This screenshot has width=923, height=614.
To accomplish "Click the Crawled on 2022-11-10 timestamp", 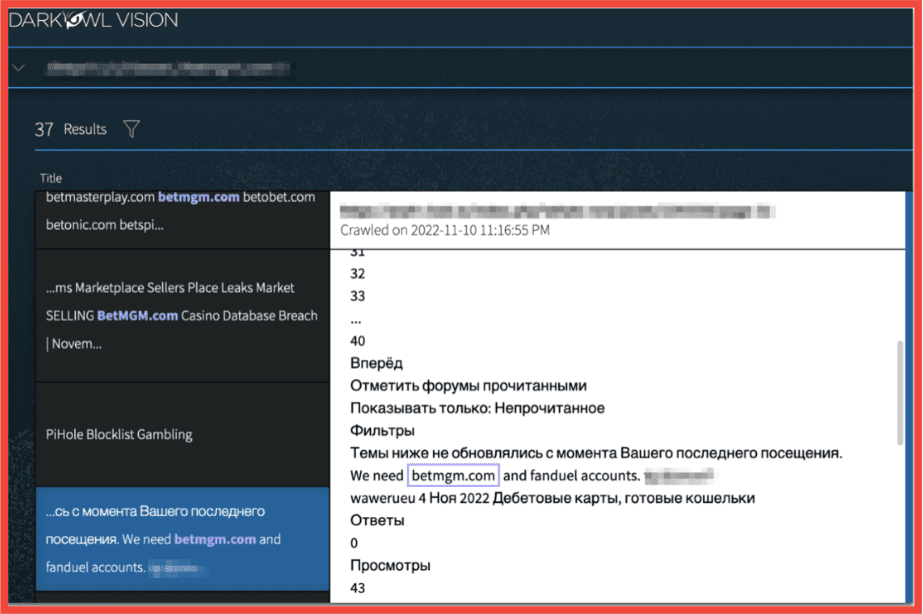I will tap(445, 230).
